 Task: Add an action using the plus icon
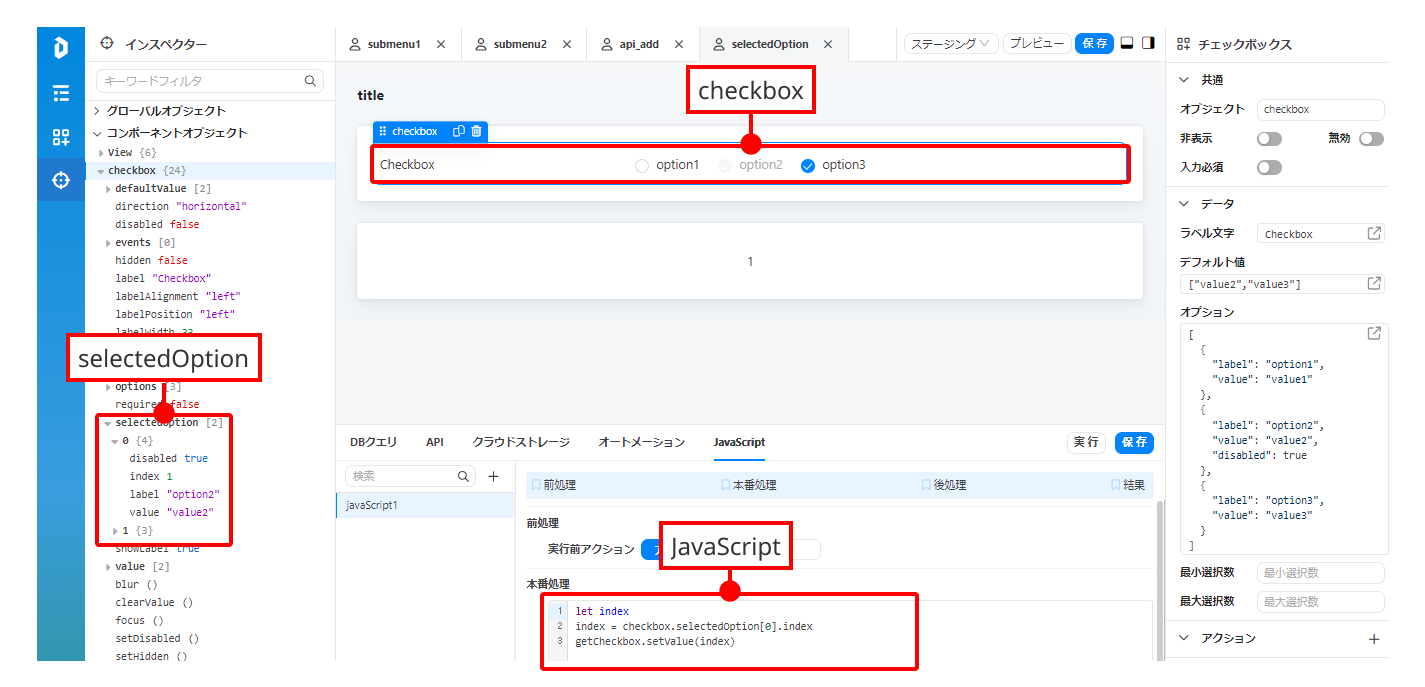(1374, 639)
